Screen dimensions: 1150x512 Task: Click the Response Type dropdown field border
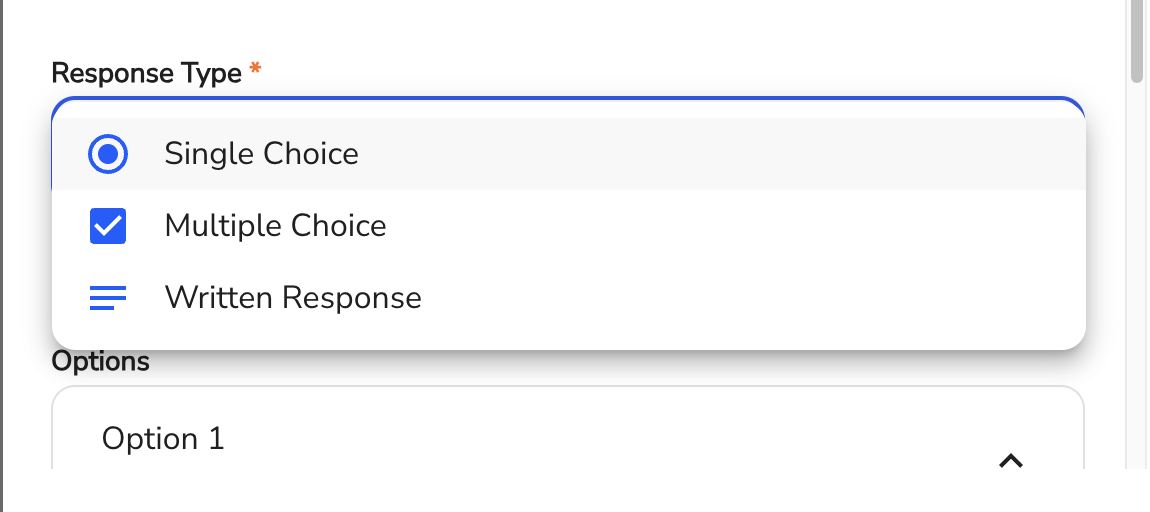coord(568,100)
